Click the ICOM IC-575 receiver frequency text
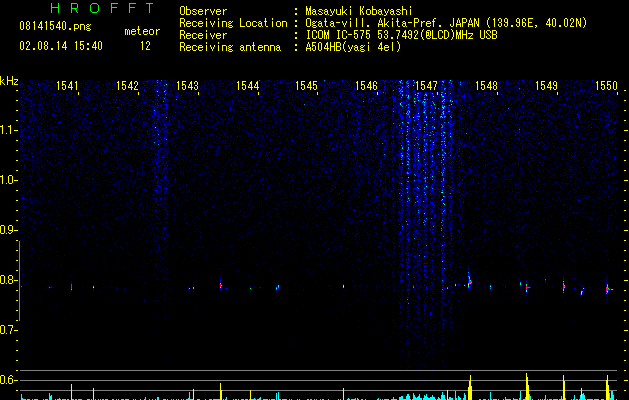 [402, 35]
